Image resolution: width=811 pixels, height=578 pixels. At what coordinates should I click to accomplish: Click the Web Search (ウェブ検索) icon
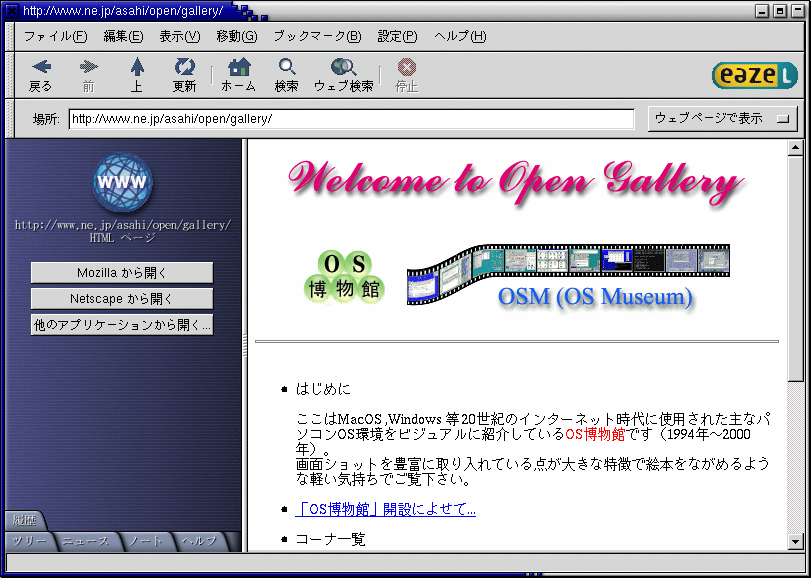coord(343,68)
